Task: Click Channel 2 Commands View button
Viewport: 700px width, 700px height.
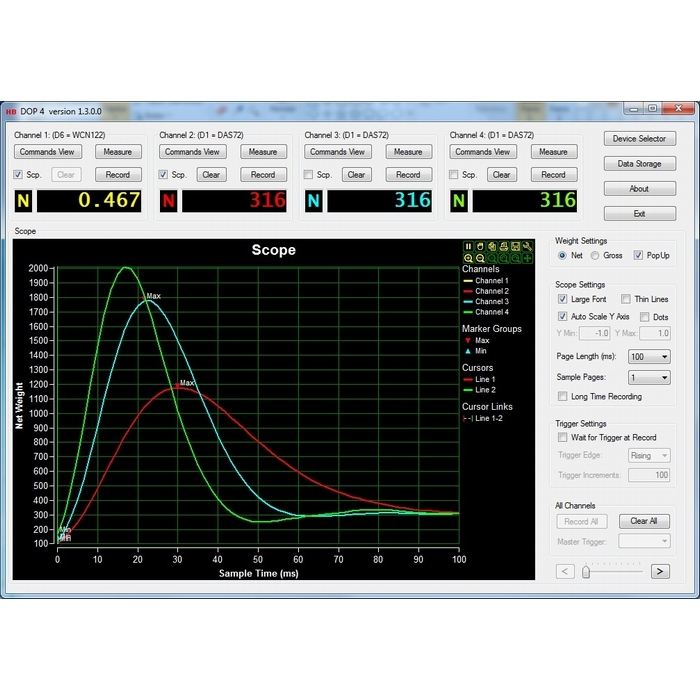Action: [193, 152]
